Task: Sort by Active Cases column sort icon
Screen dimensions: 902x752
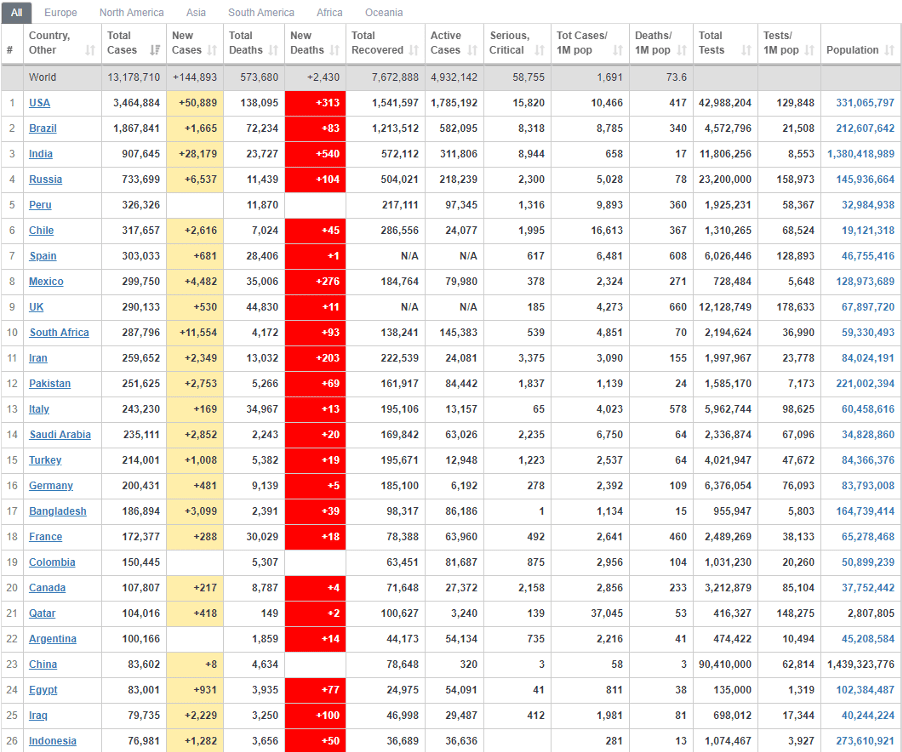Action: 473,51
